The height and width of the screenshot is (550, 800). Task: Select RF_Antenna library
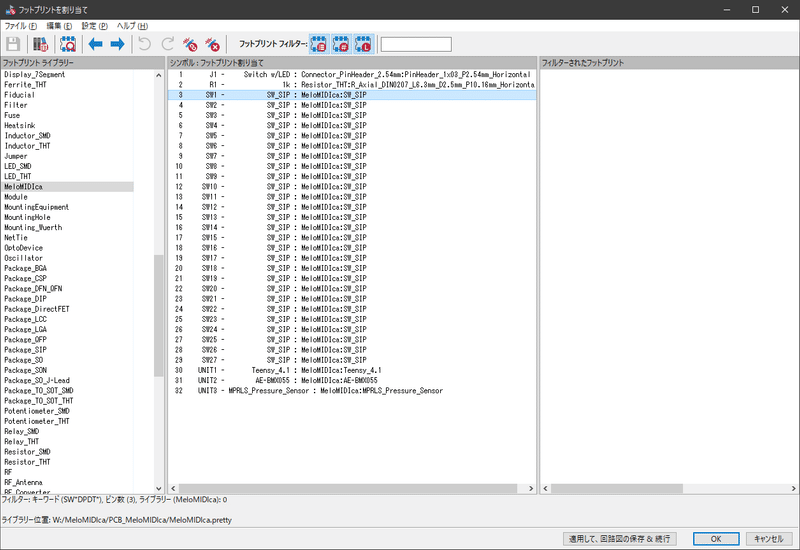(23, 483)
